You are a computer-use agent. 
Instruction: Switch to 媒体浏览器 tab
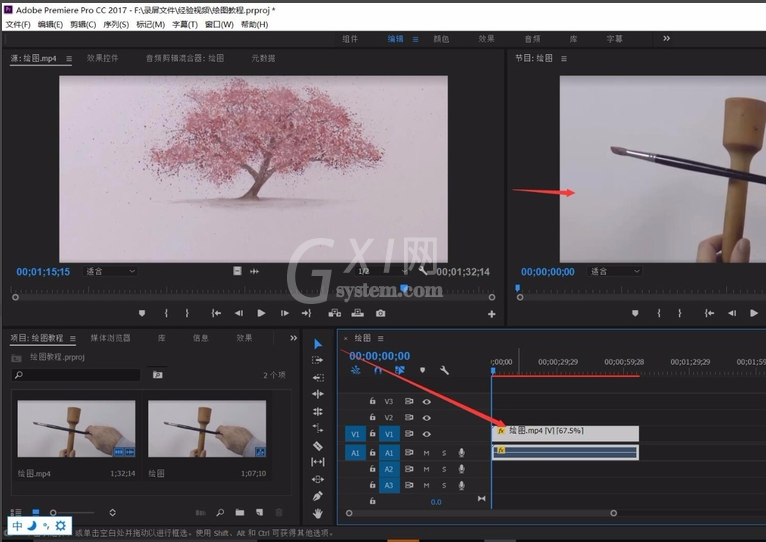point(110,338)
